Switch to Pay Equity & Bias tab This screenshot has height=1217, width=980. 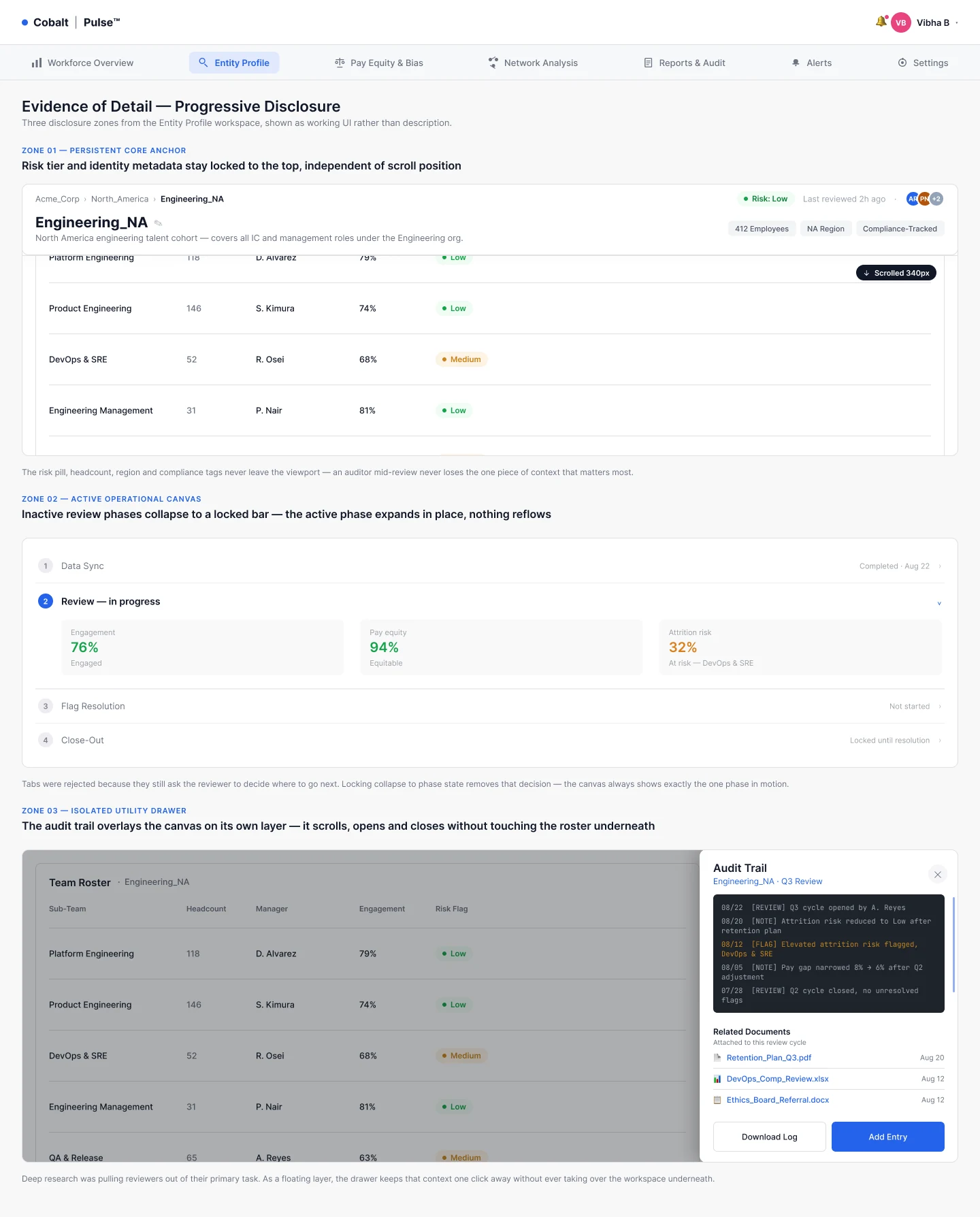click(x=379, y=63)
